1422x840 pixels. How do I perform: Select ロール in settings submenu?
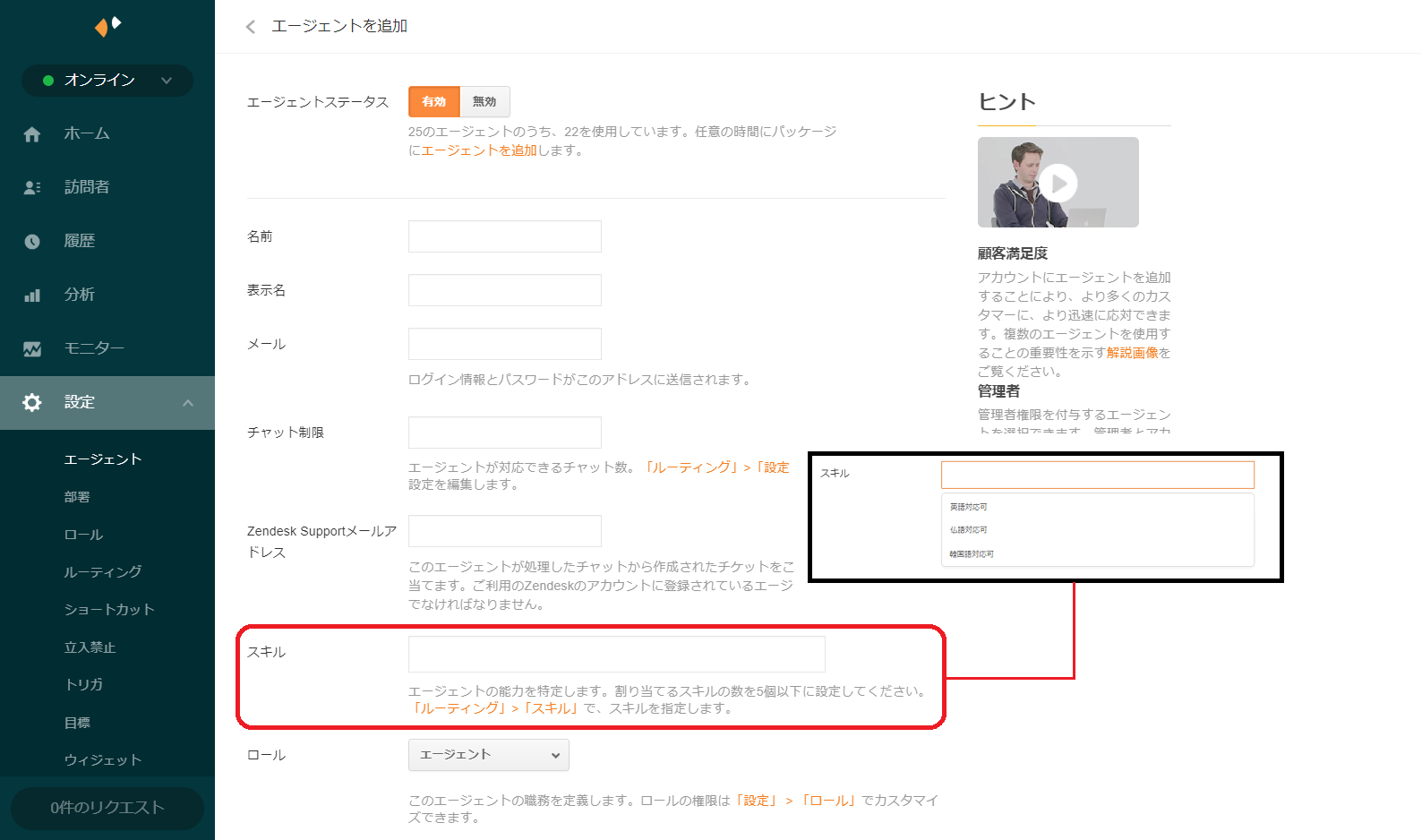83,535
